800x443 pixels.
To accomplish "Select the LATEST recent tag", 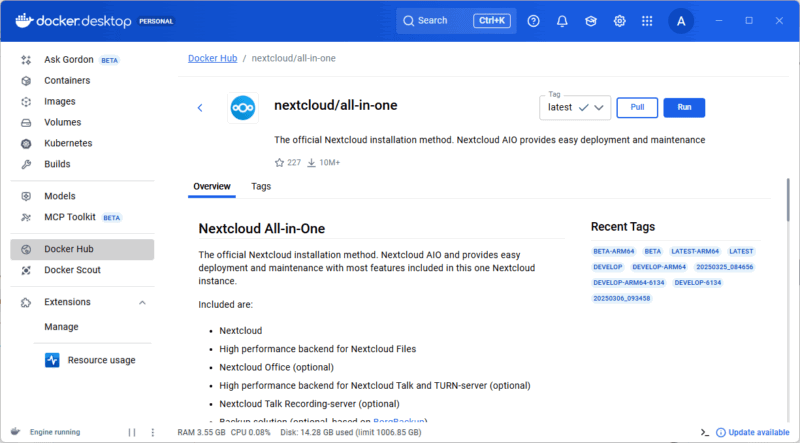I will pos(741,251).
